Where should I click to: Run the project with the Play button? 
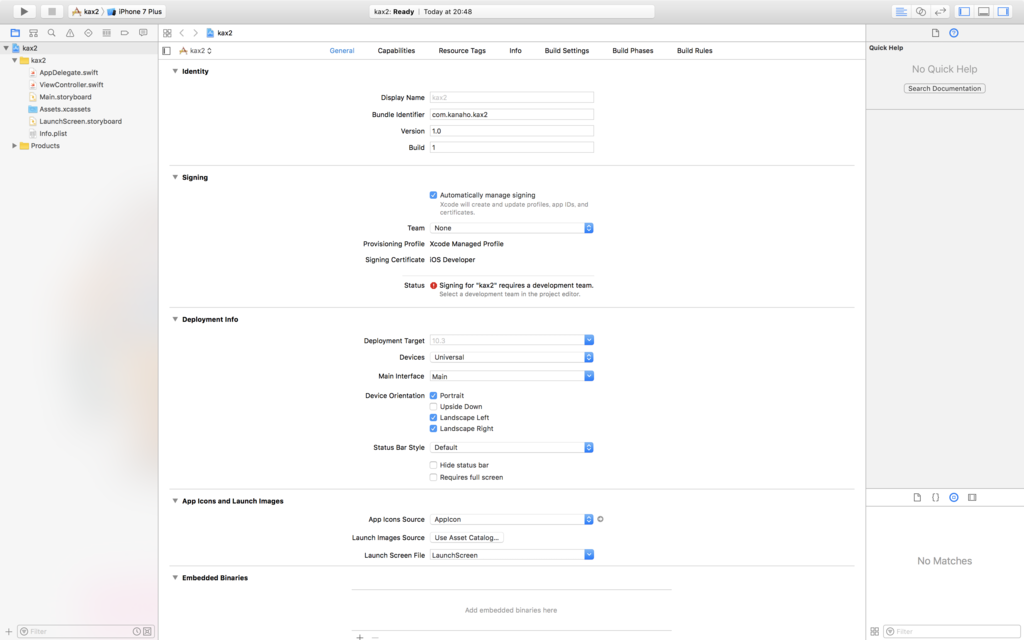coord(24,11)
